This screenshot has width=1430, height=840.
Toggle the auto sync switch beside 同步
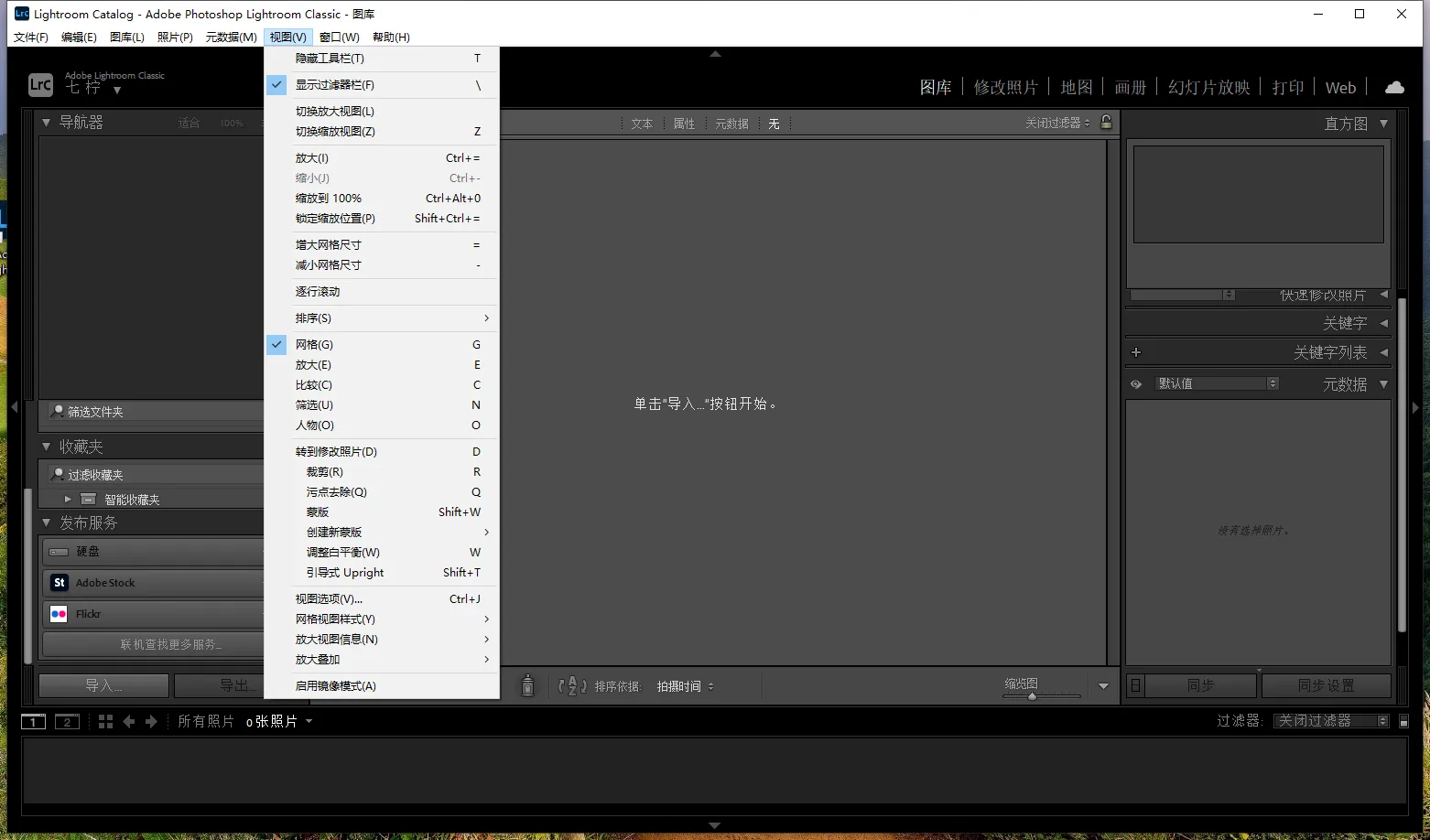pos(1135,685)
